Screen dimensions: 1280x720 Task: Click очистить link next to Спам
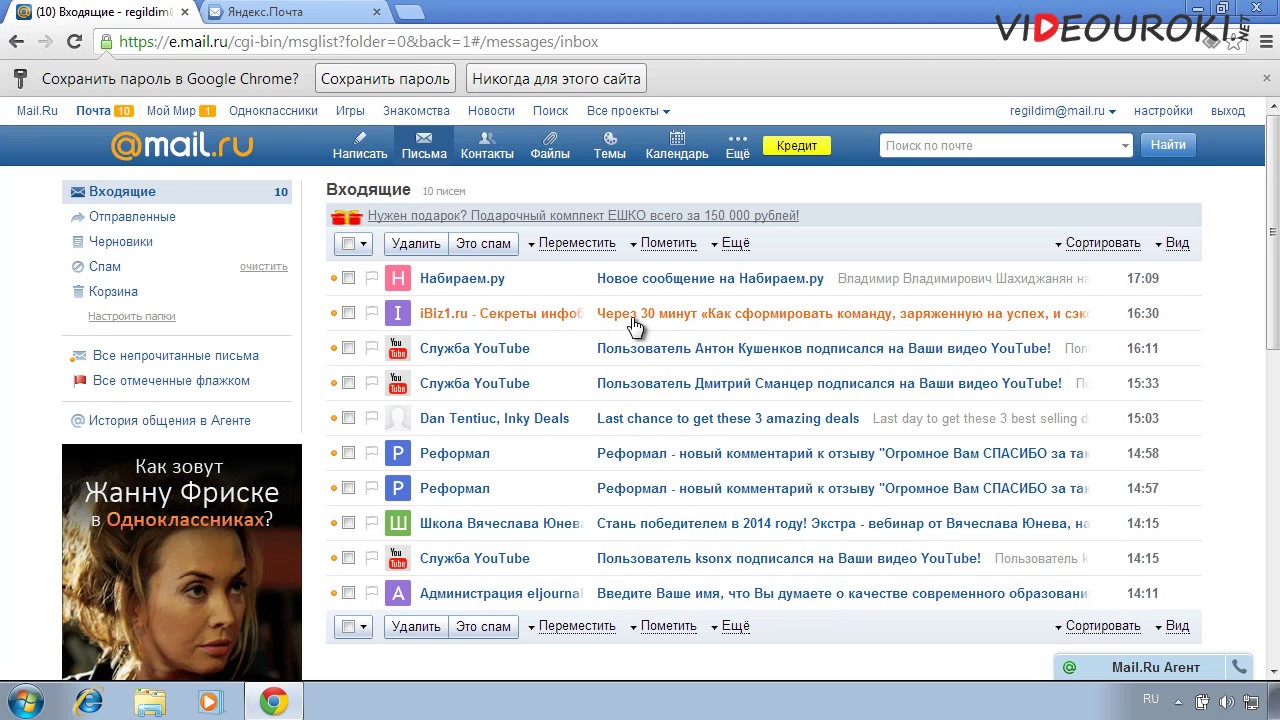pyautogui.click(x=263, y=267)
